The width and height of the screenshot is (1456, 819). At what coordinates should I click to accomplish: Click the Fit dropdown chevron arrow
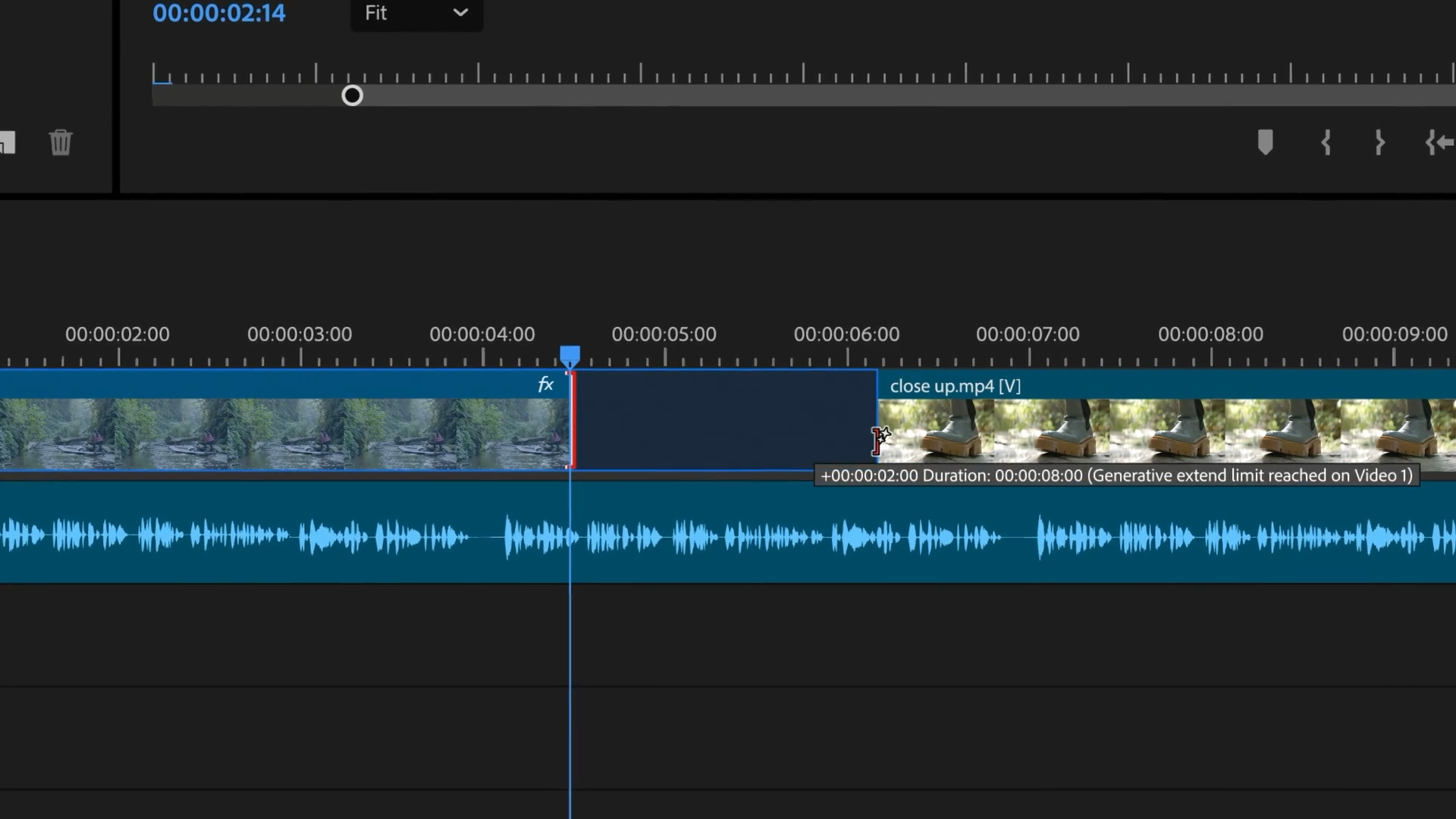(460, 13)
